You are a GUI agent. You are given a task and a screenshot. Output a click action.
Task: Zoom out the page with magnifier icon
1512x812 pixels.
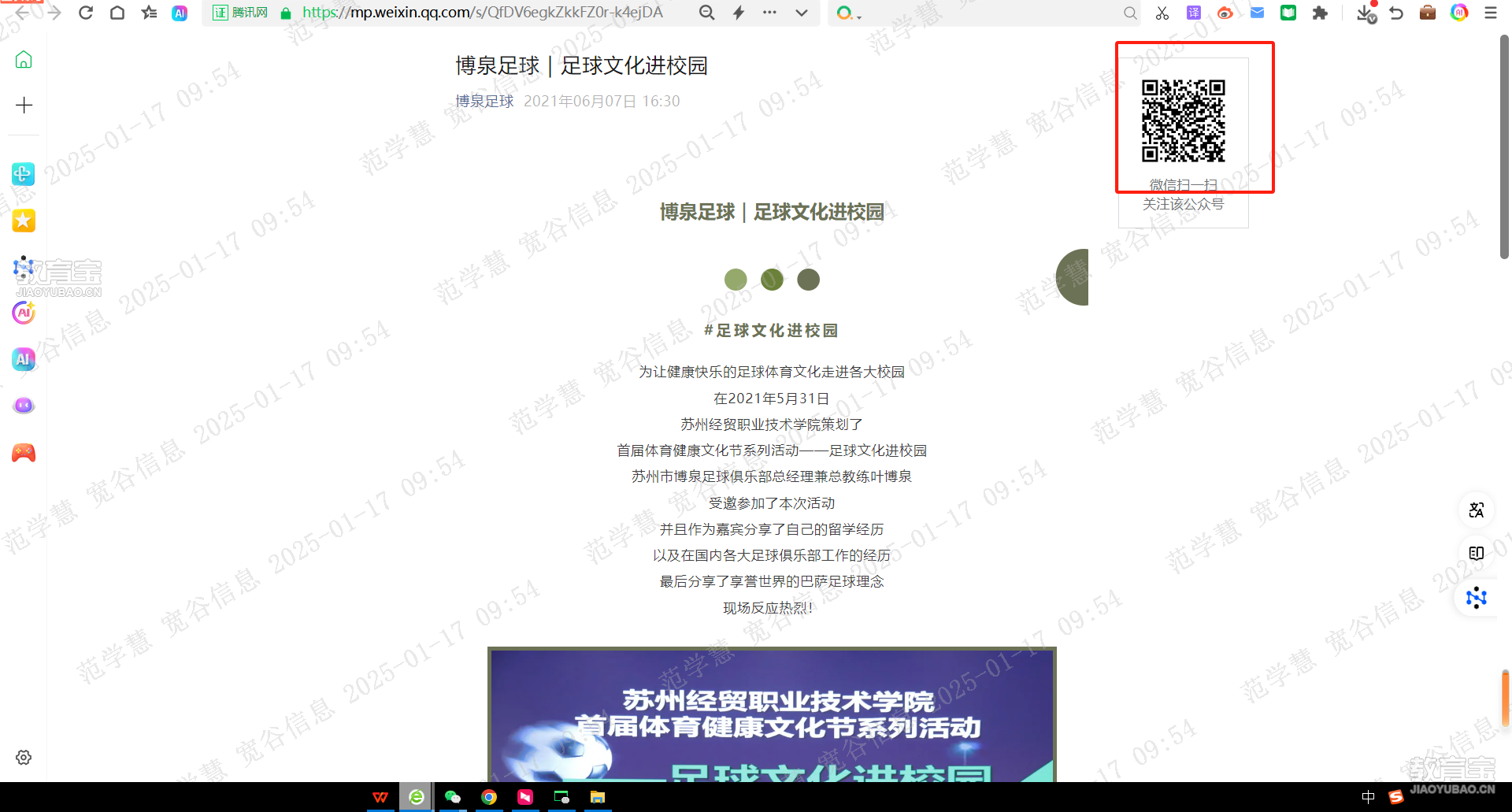[x=707, y=13]
